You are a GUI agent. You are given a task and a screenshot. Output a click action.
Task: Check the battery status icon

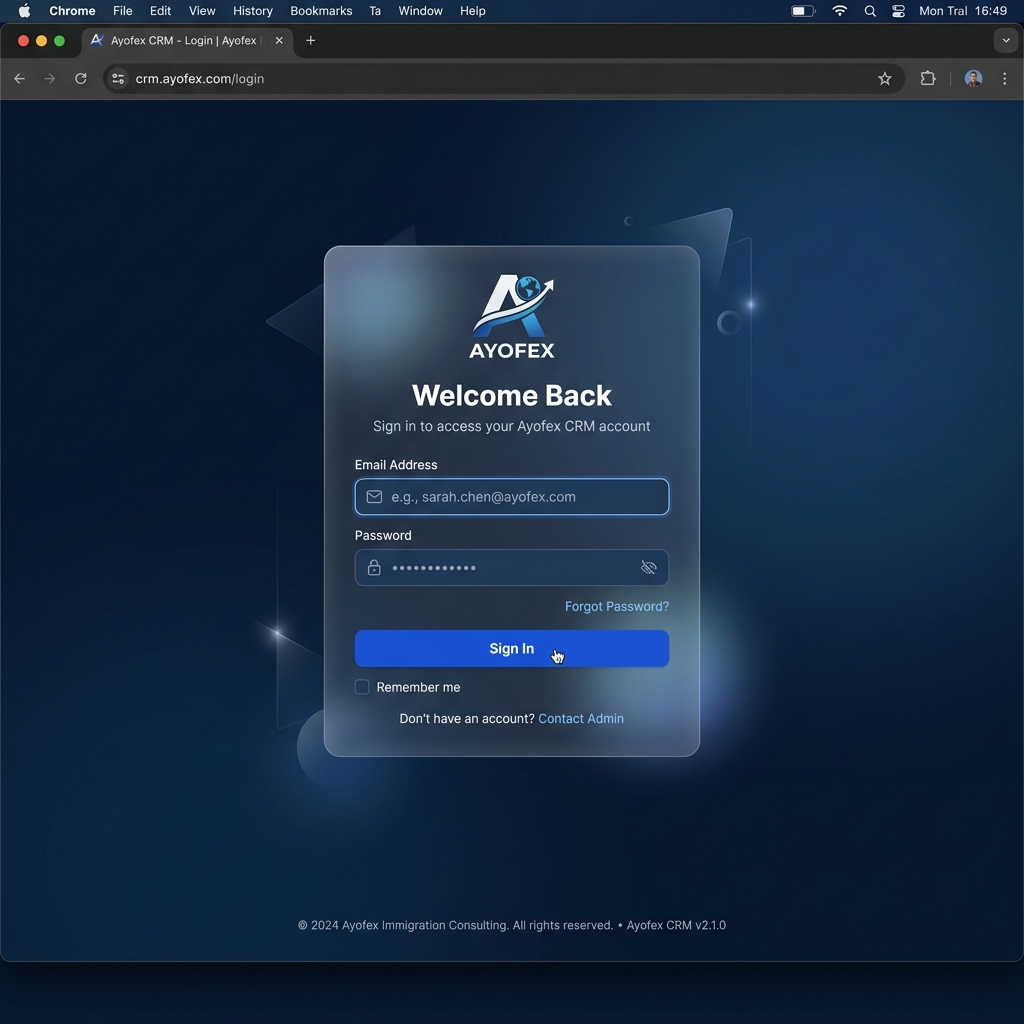click(x=803, y=11)
